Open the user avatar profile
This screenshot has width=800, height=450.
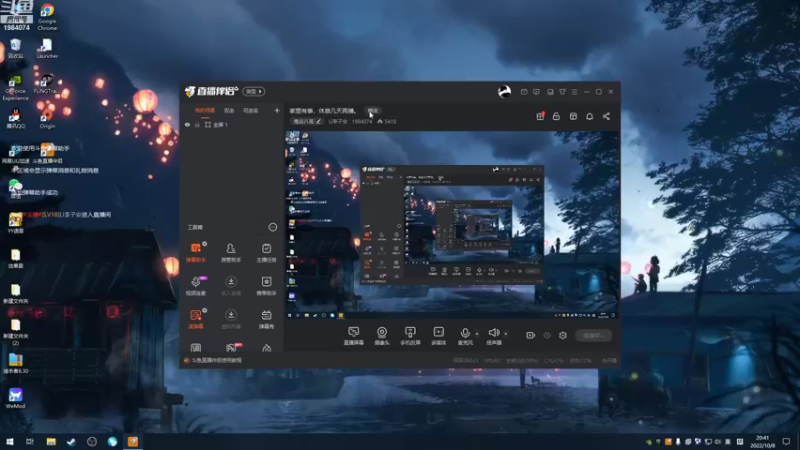[x=504, y=91]
